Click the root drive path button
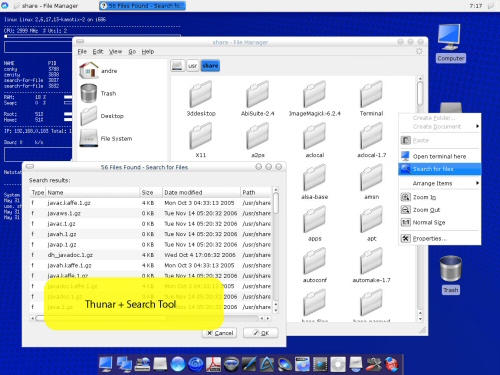 coord(177,66)
